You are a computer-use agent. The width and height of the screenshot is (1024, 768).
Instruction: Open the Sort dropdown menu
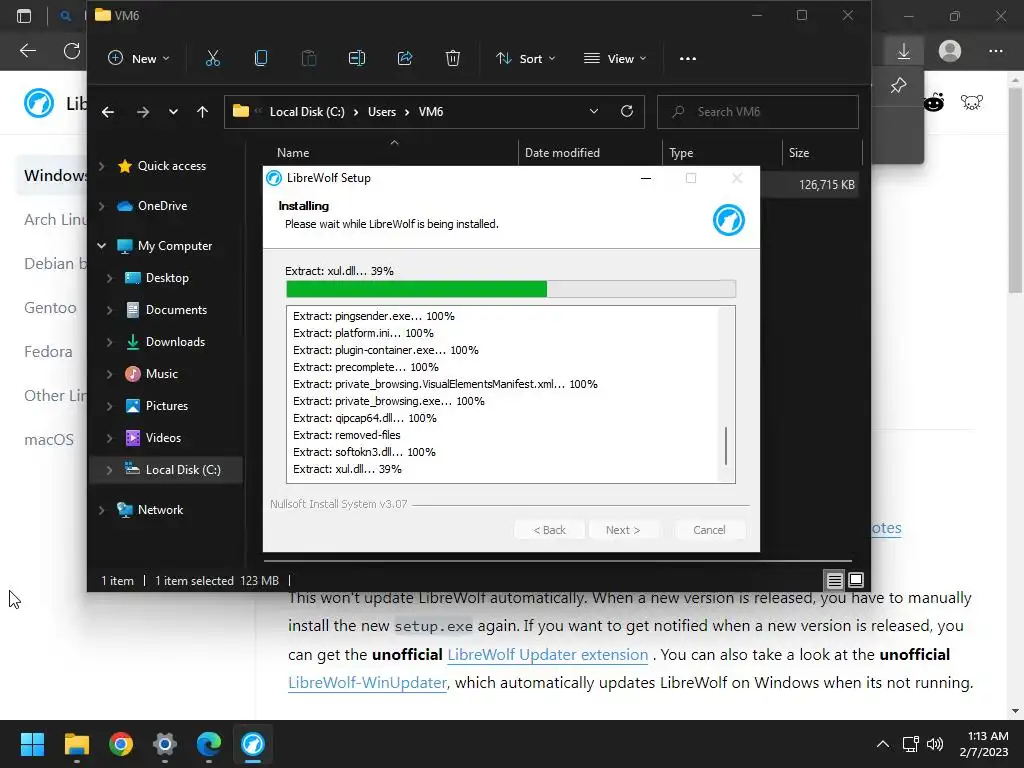[x=526, y=59]
